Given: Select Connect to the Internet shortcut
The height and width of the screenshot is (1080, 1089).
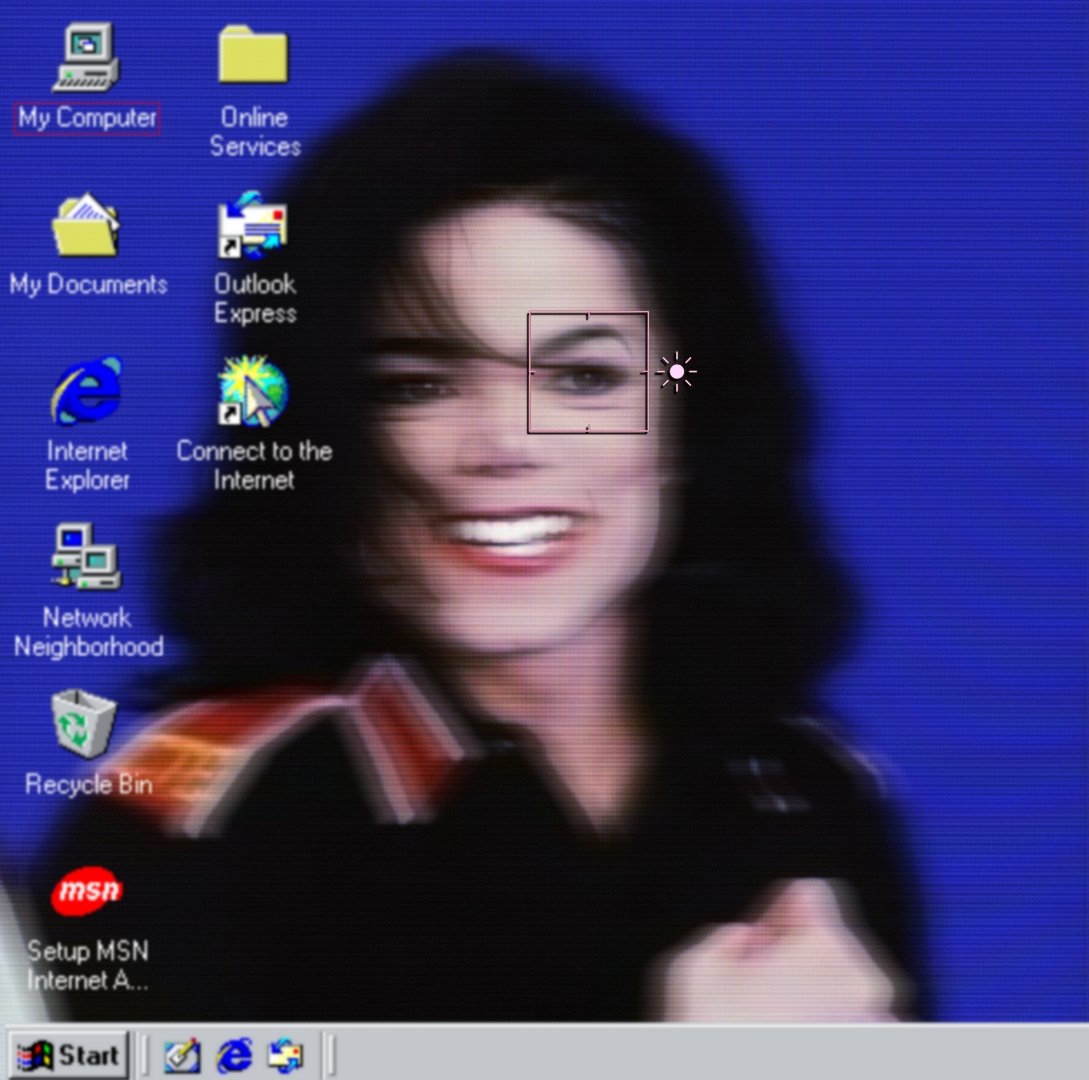Looking at the screenshot, I should [x=253, y=390].
